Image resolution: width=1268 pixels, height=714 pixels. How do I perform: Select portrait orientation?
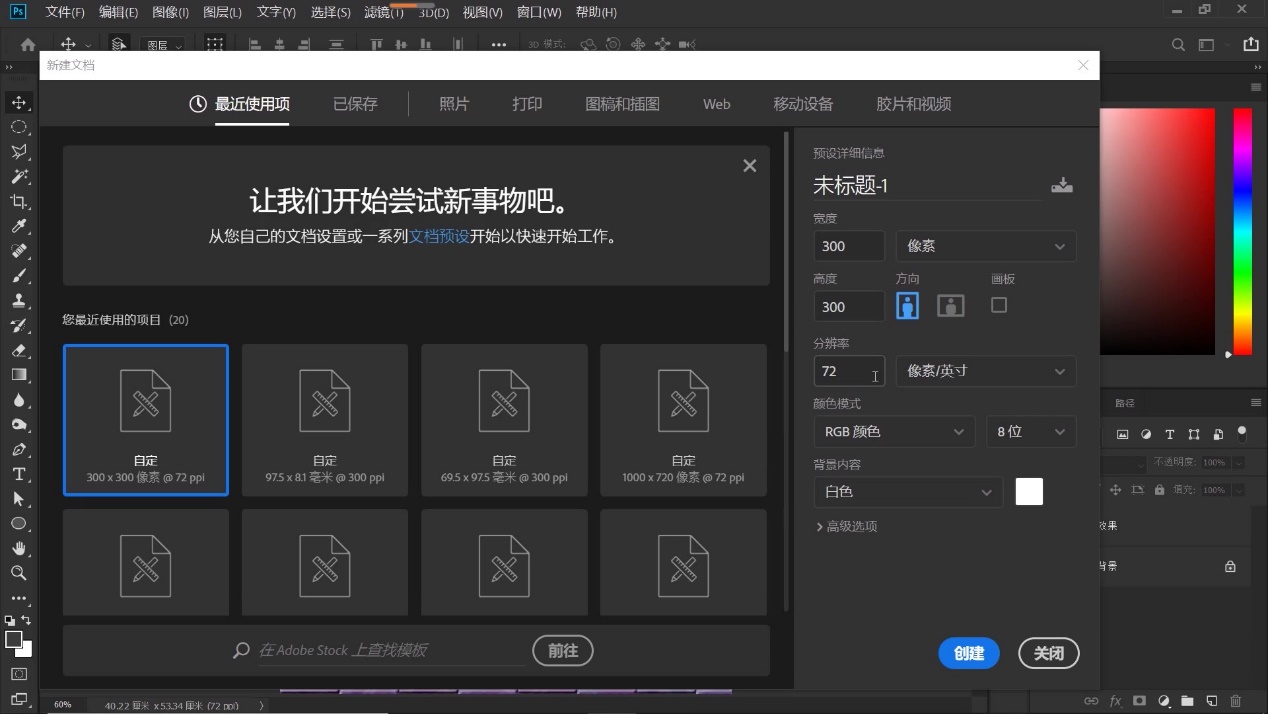click(x=907, y=305)
